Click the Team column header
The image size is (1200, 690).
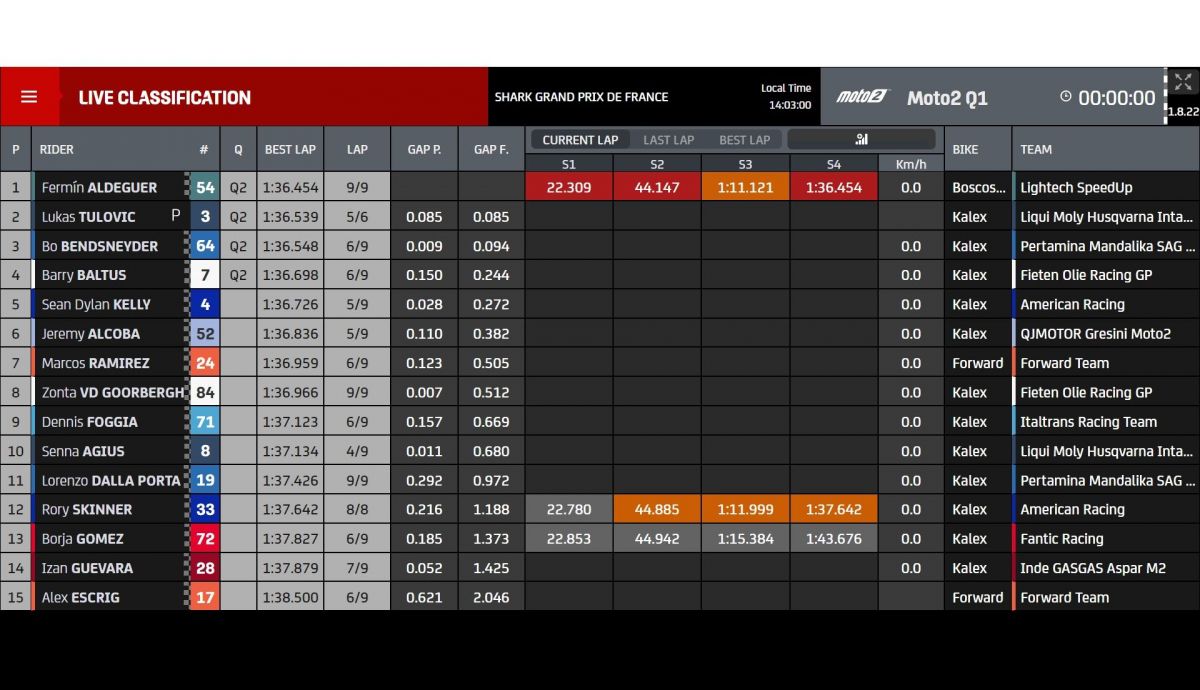[1036, 150]
